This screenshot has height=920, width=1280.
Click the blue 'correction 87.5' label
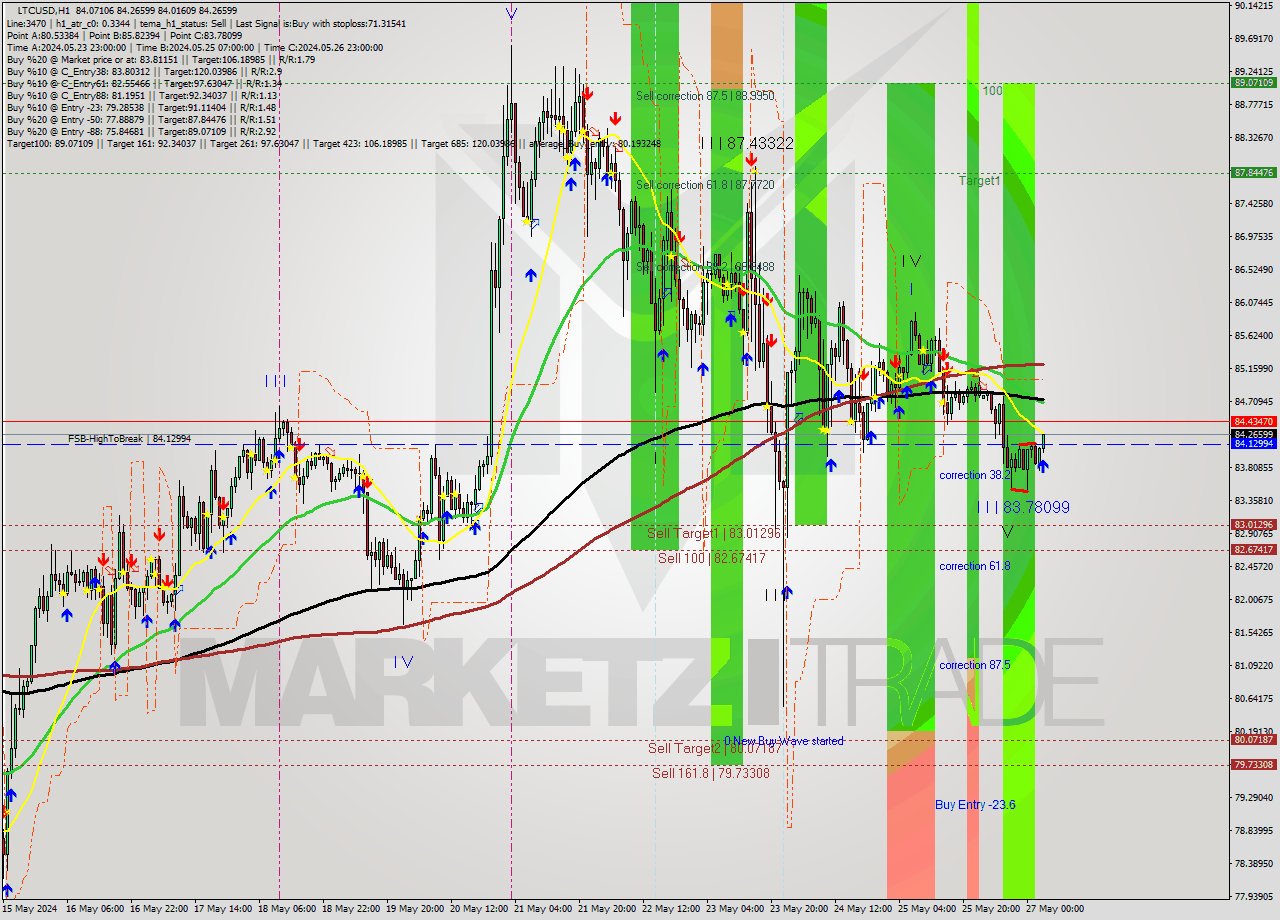[x=975, y=665]
